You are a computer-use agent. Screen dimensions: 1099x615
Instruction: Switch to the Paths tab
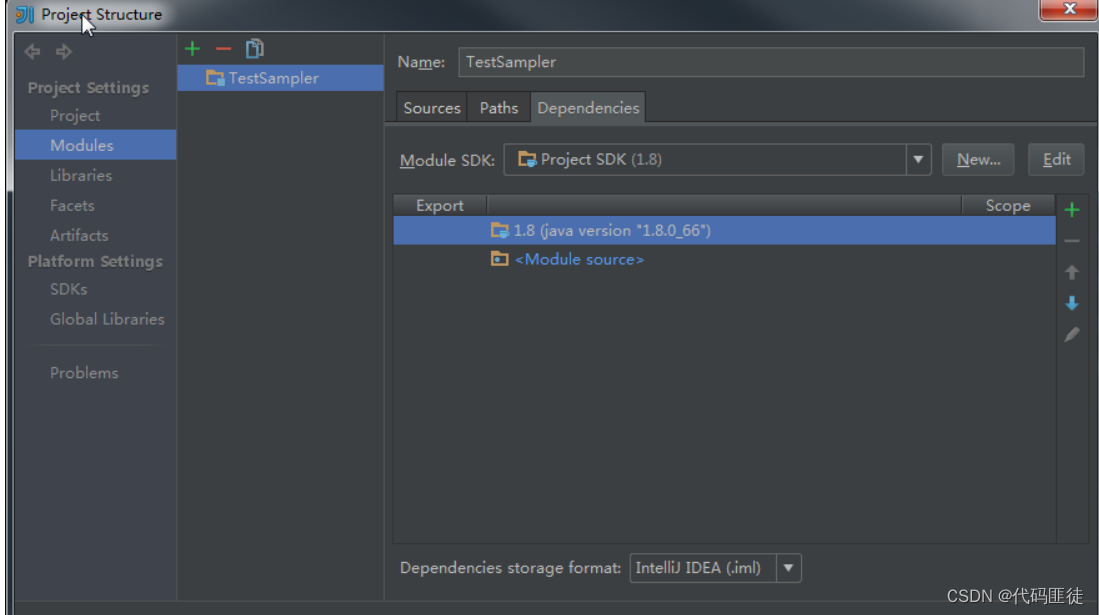click(499, 108)
